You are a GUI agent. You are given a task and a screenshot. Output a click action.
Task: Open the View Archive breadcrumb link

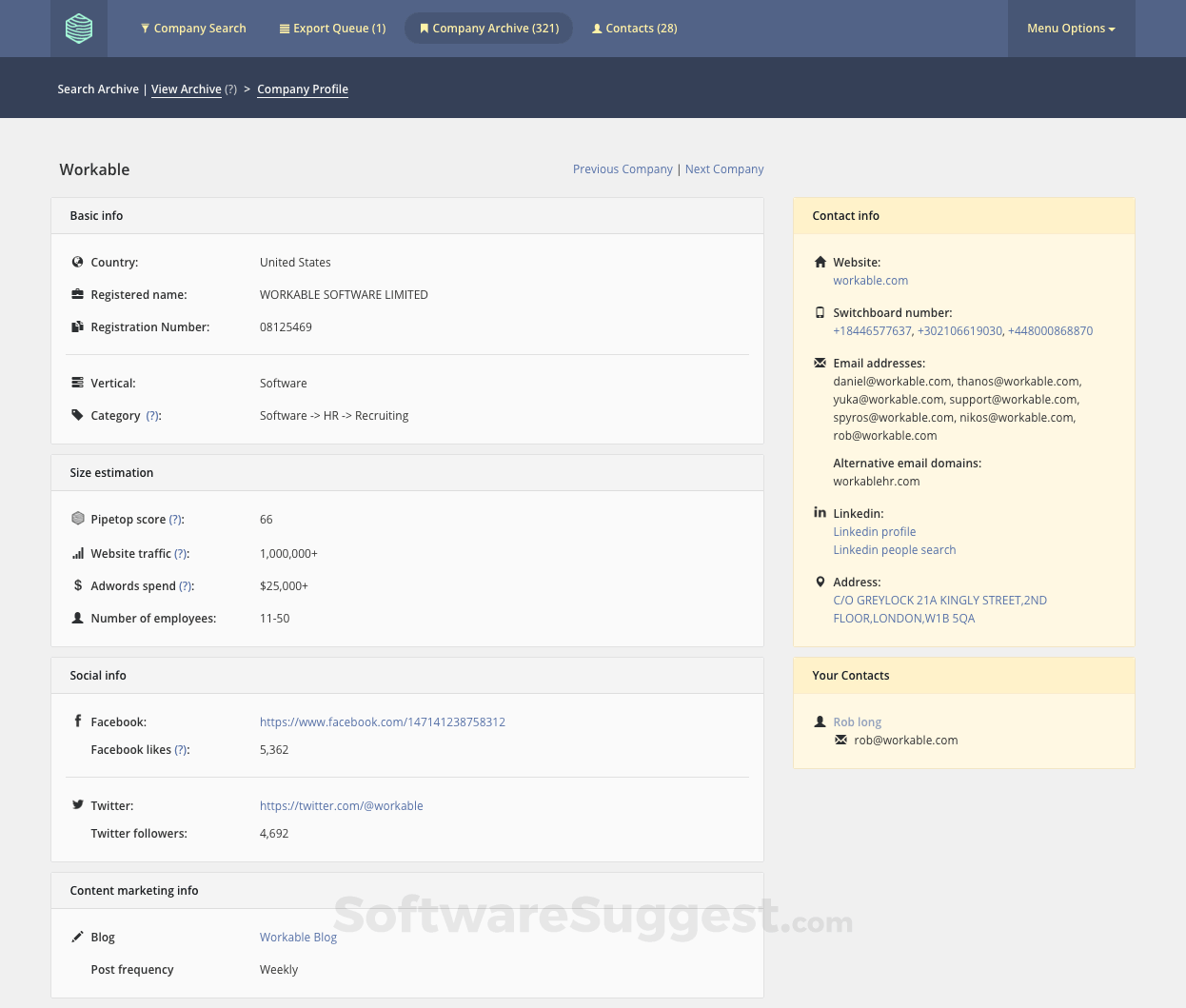(187, 89)
